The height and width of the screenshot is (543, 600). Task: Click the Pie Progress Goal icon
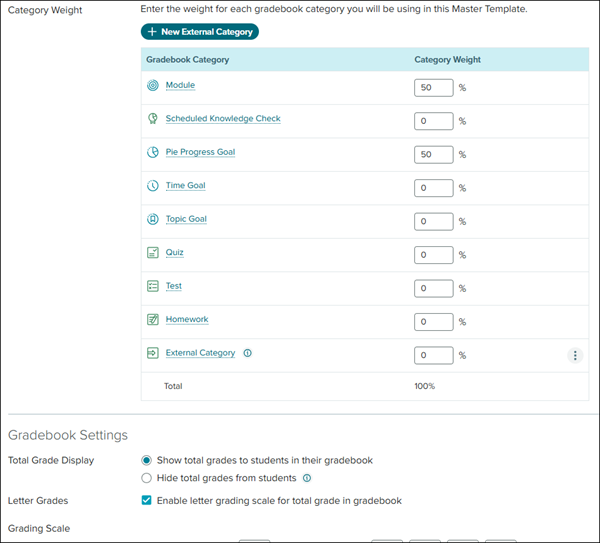pos(153,153)
